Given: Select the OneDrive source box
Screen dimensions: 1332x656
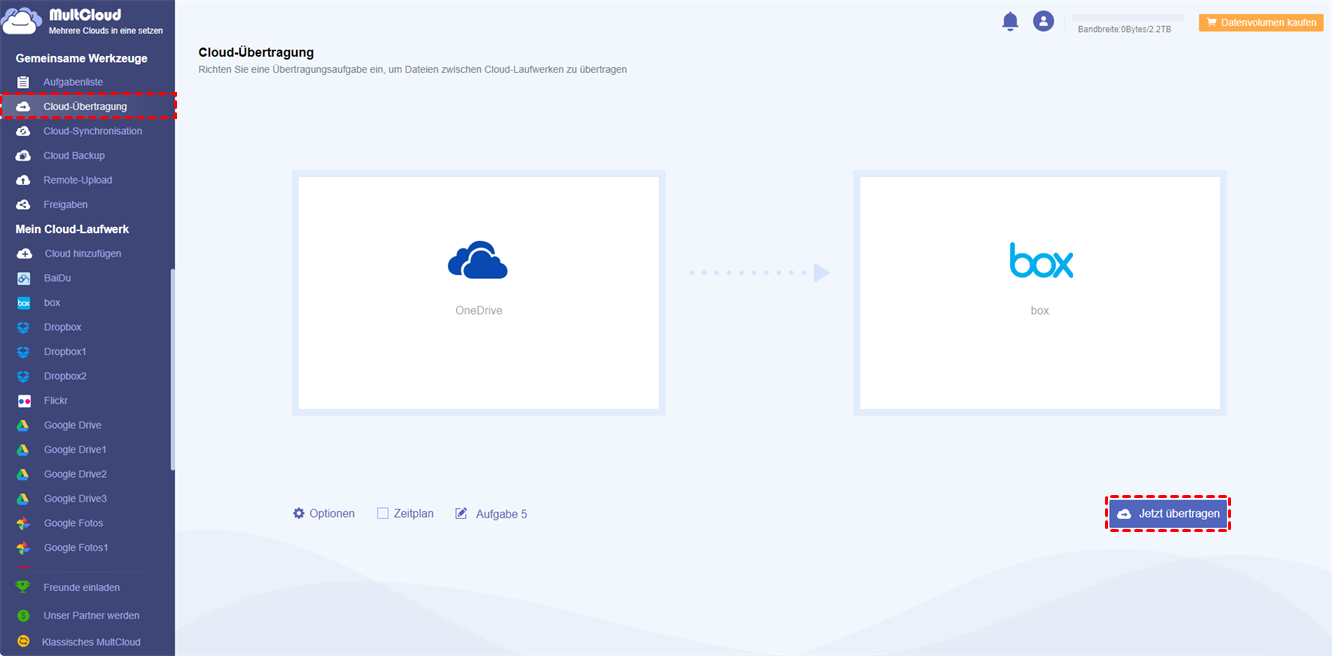Looking at the screenshot, I should pyautogui.click(x=479, y=293).
